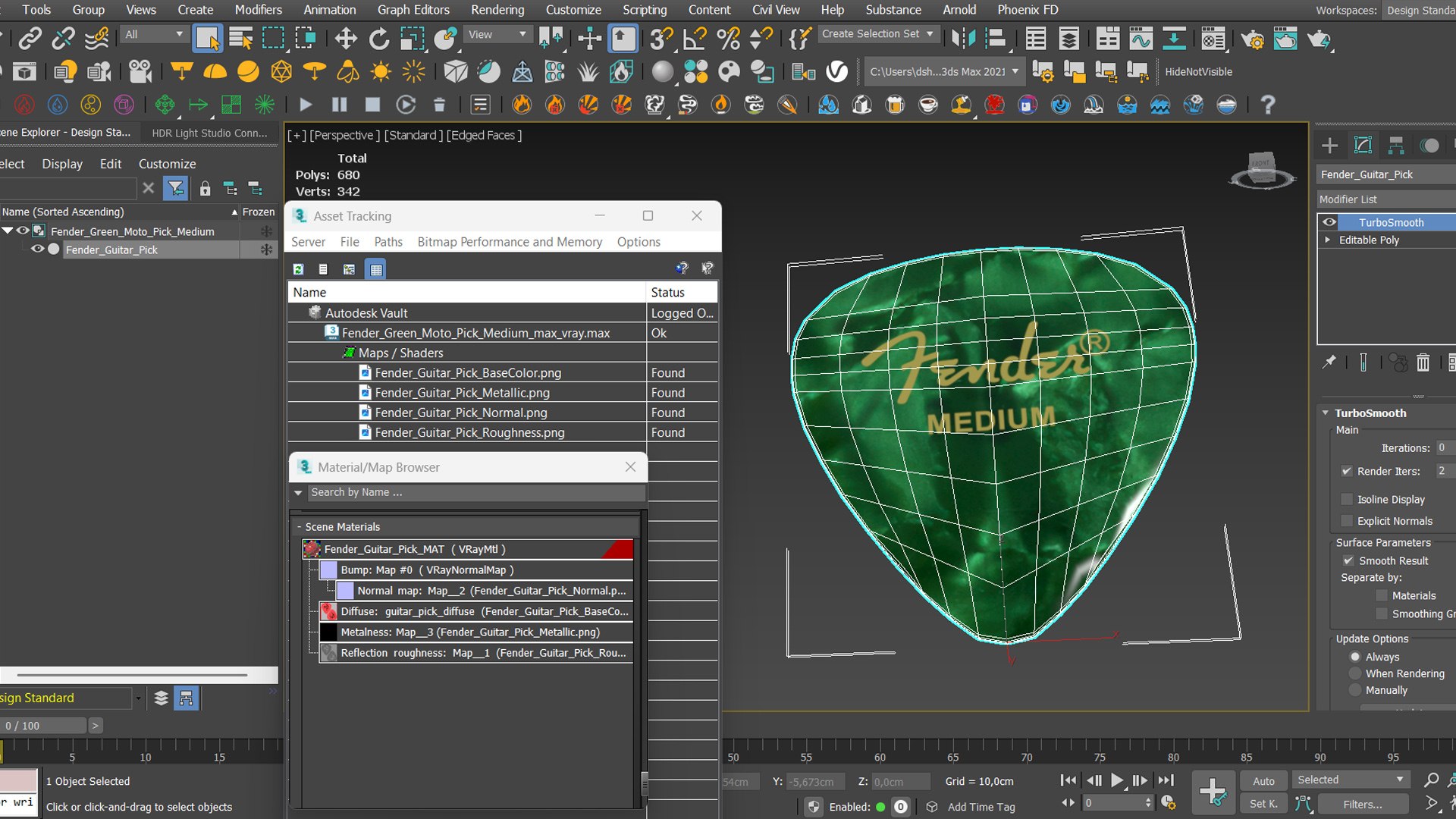
Task: Click the Render Setup teapot icon
Action: coord(1252,38)
